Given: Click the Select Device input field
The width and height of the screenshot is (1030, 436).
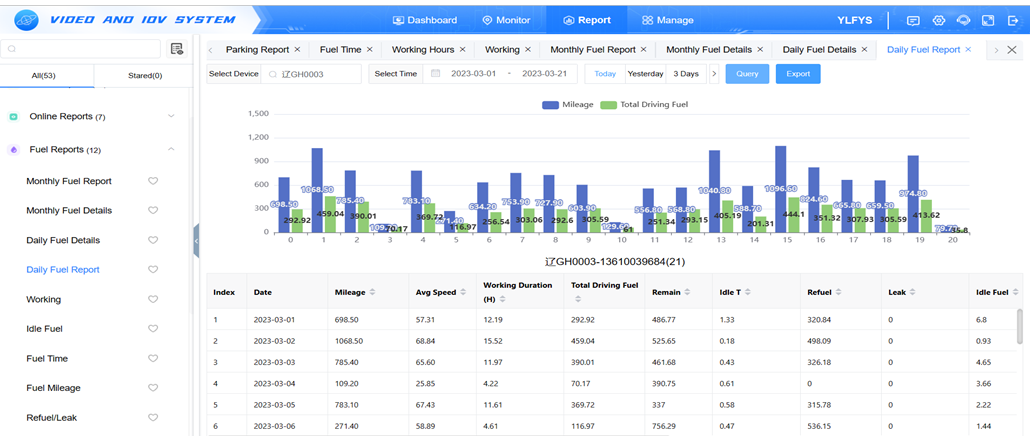Looking at the screenshot, I should (311, 74).
